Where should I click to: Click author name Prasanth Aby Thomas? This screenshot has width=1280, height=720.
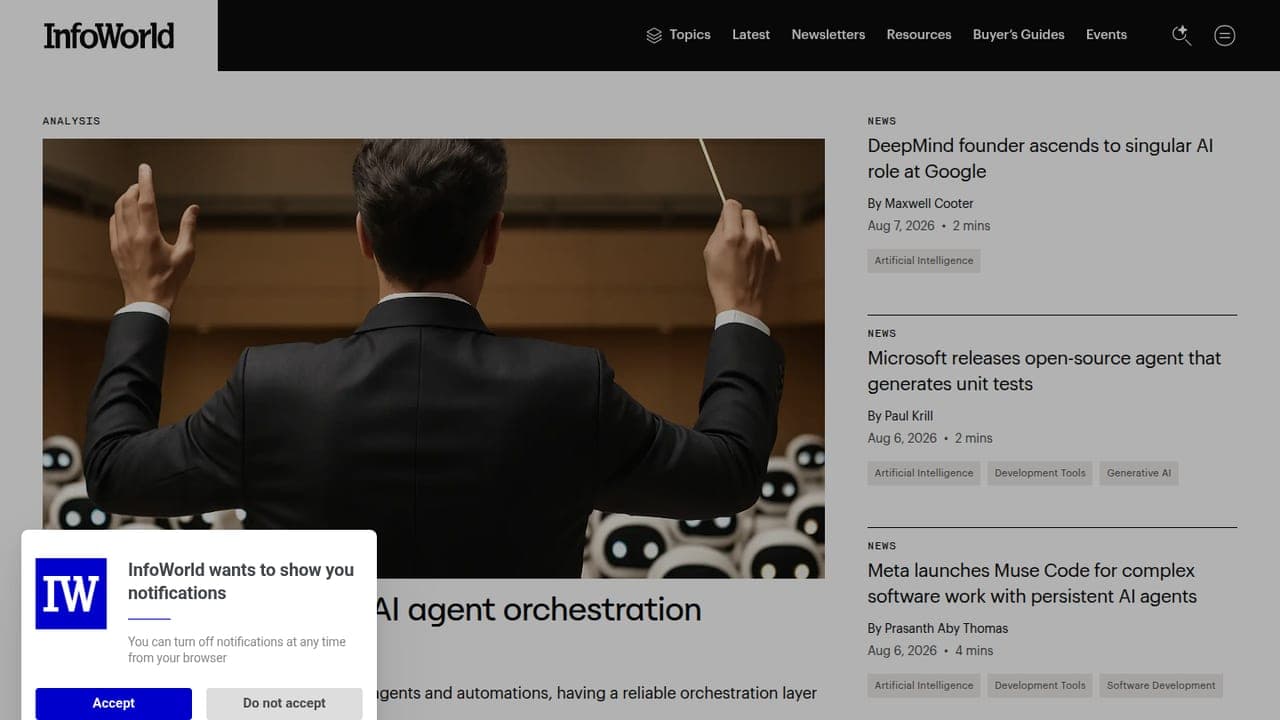pyautogui.click(x=946, y=629)
